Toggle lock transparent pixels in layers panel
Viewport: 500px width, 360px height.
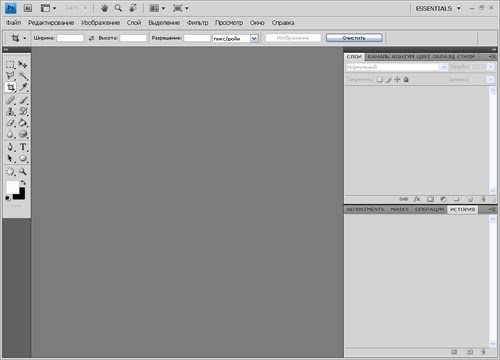(x=380, y=79)
